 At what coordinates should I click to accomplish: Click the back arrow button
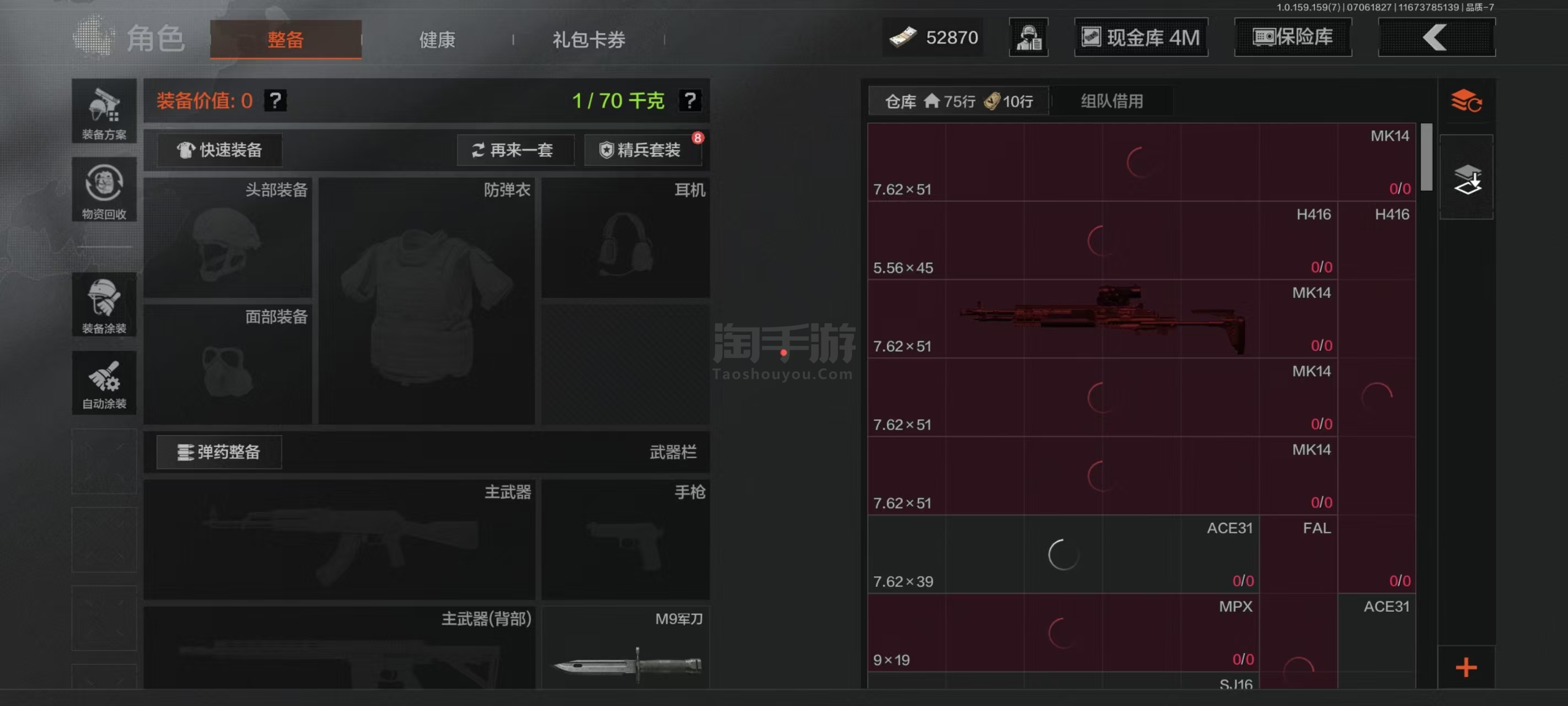[x=1436, y=37]
